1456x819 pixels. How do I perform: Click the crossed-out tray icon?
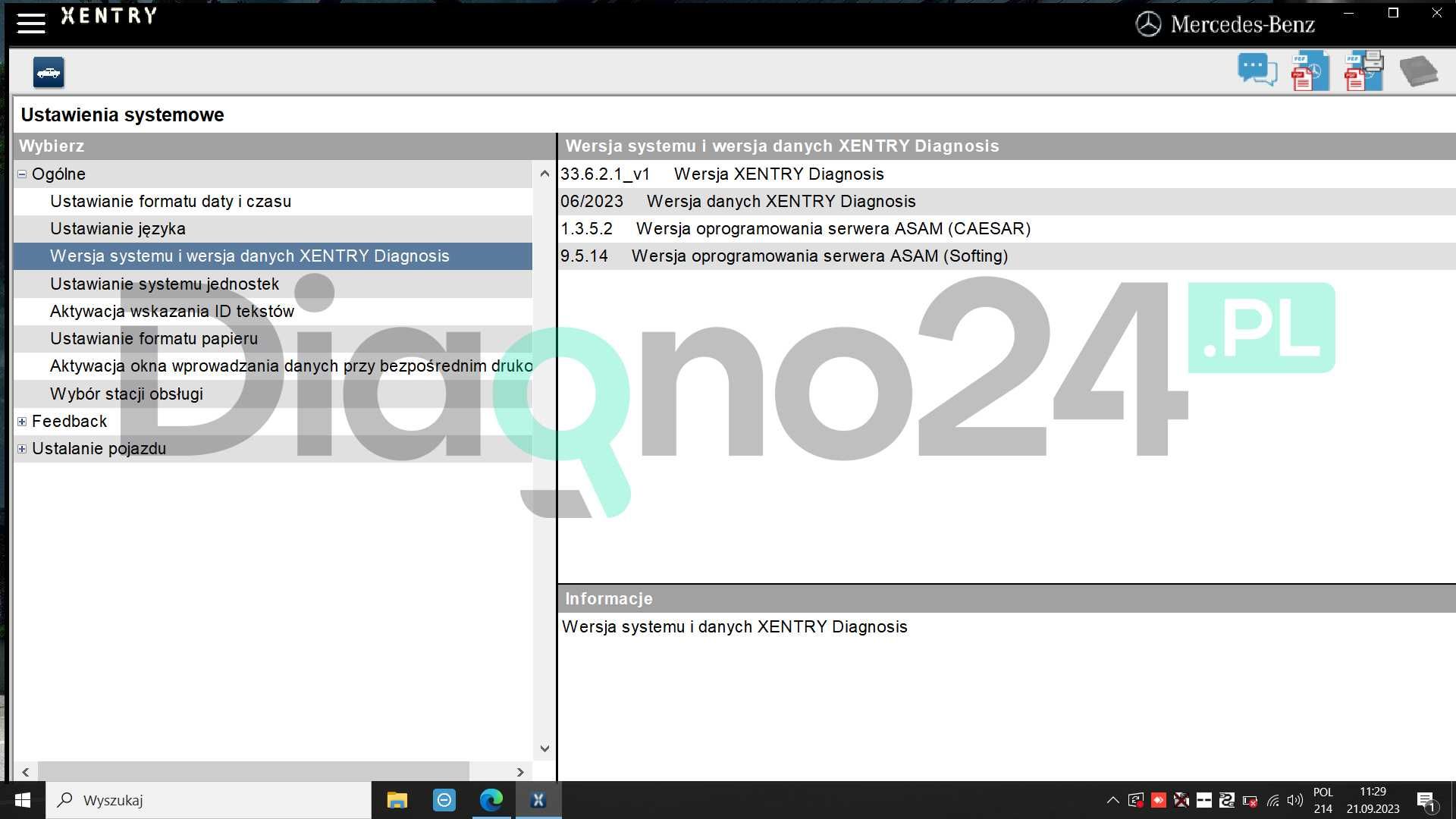(1181, 800)
